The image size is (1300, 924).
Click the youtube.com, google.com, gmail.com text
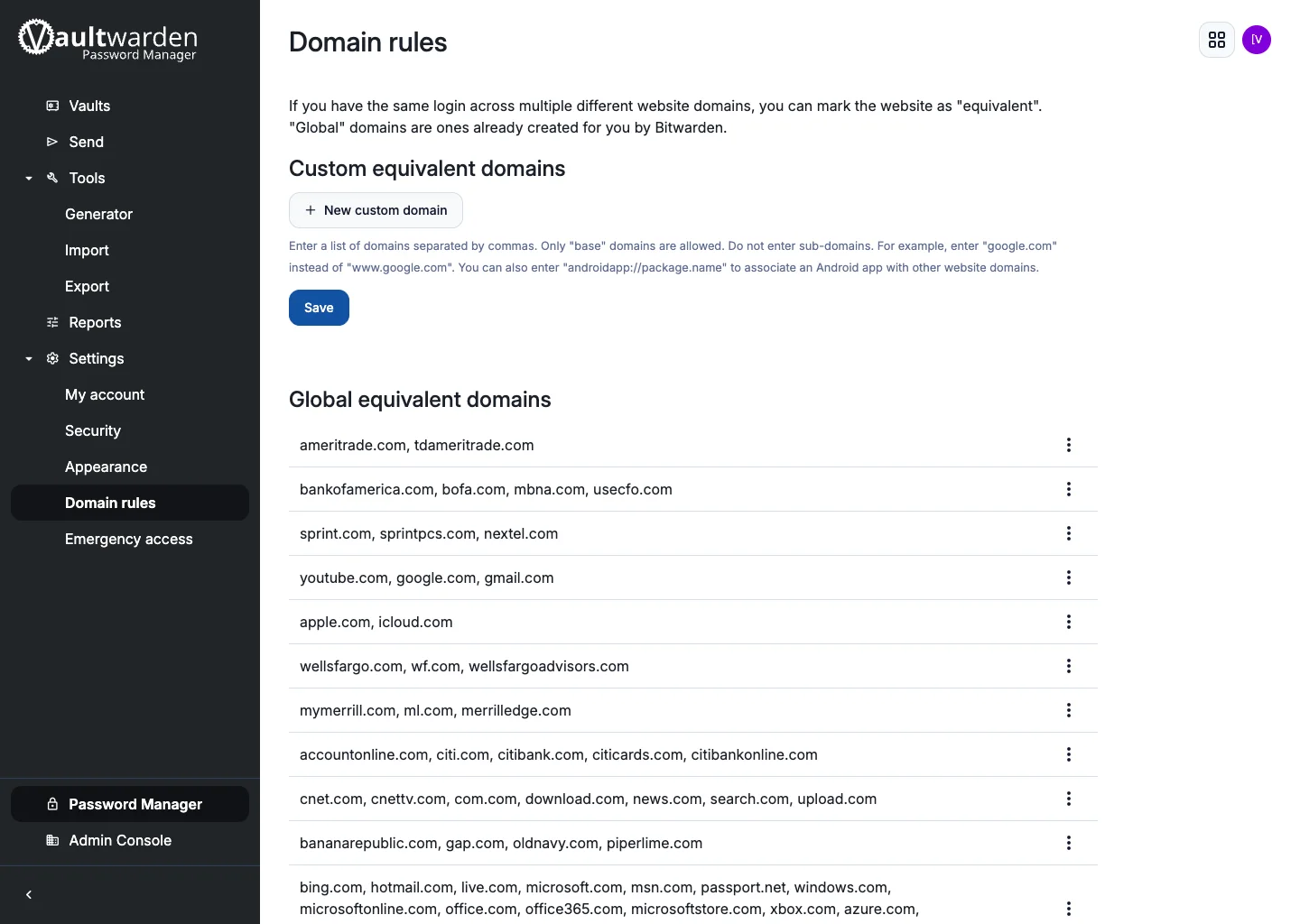(x=427, y=577)
